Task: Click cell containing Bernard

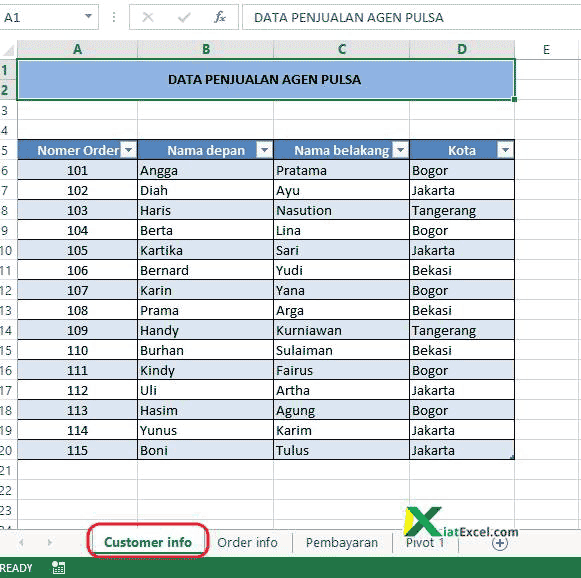Action: [206, 270]
